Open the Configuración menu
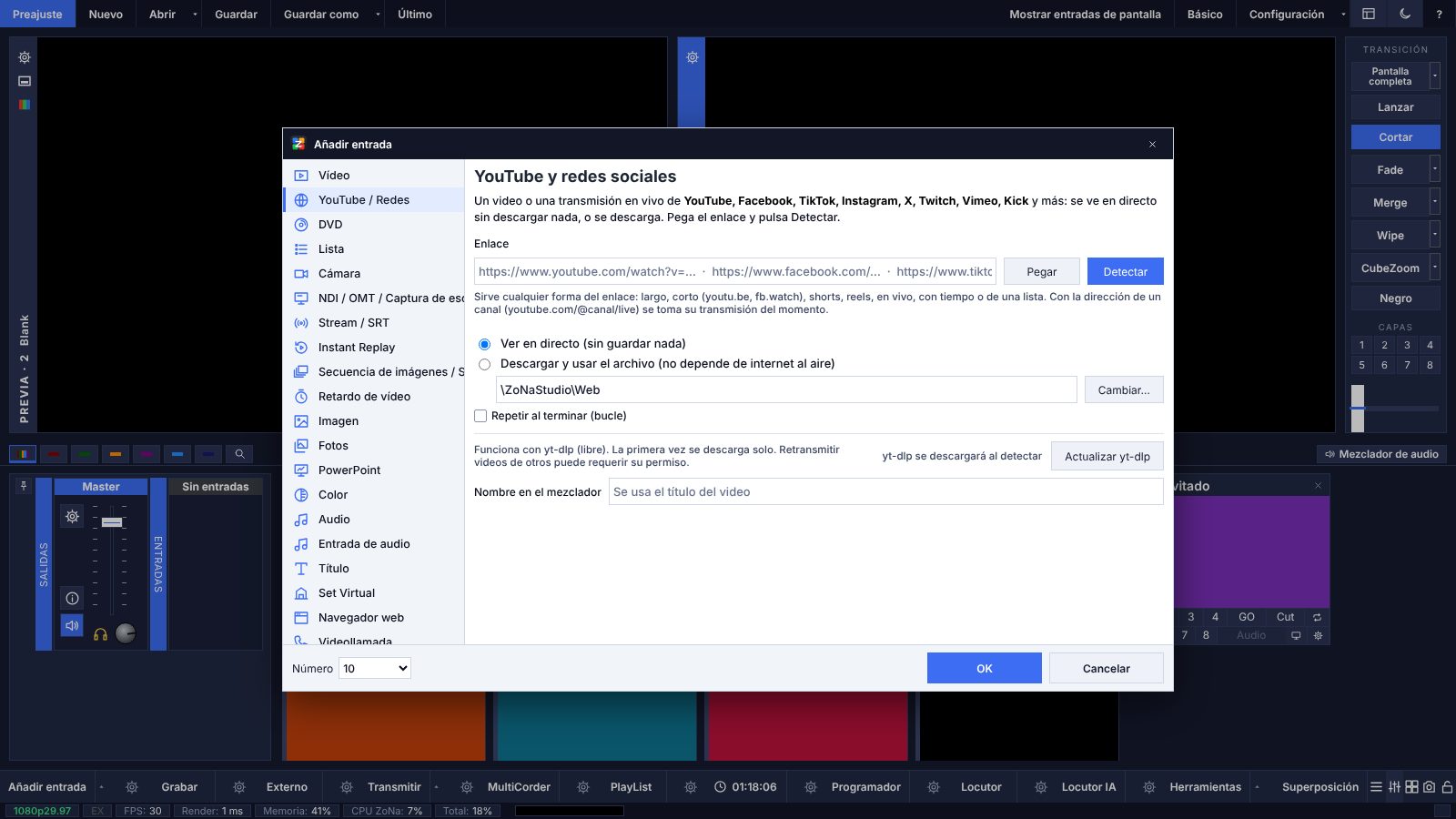This screenshot has height=819, width=1456. coord(1286,15)
